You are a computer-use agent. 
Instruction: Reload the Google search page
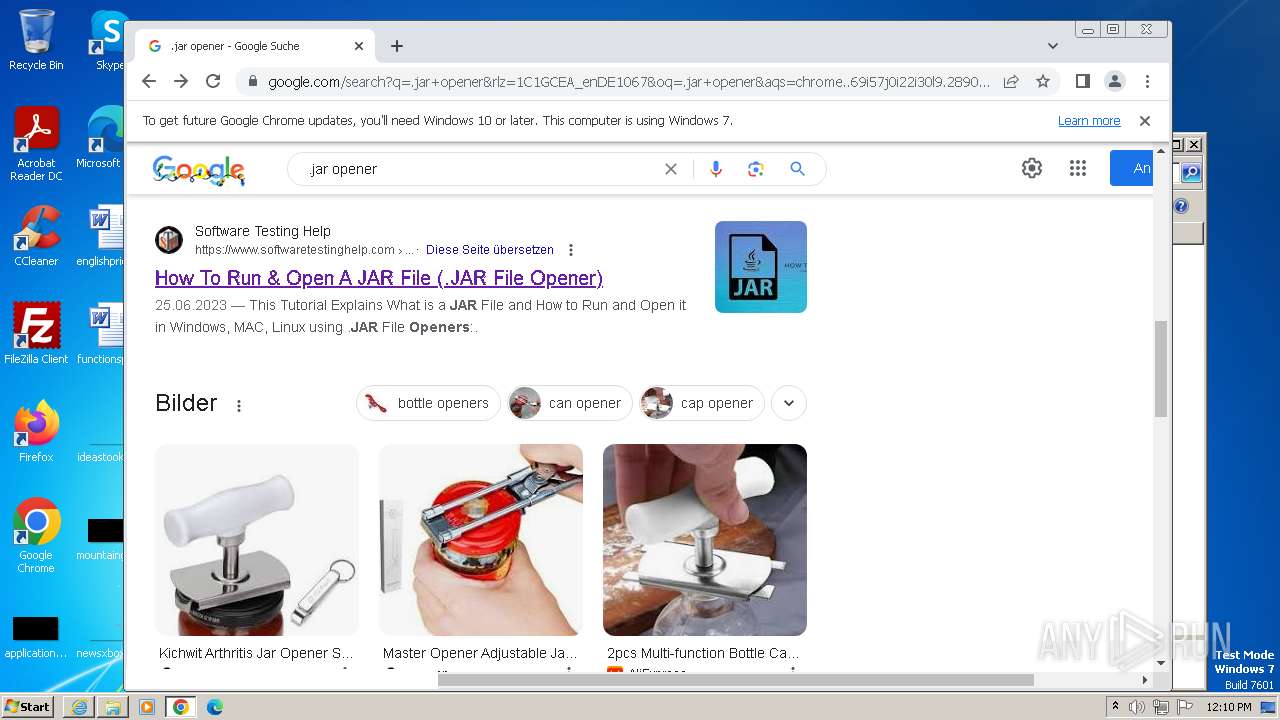[x=213, y=81]
